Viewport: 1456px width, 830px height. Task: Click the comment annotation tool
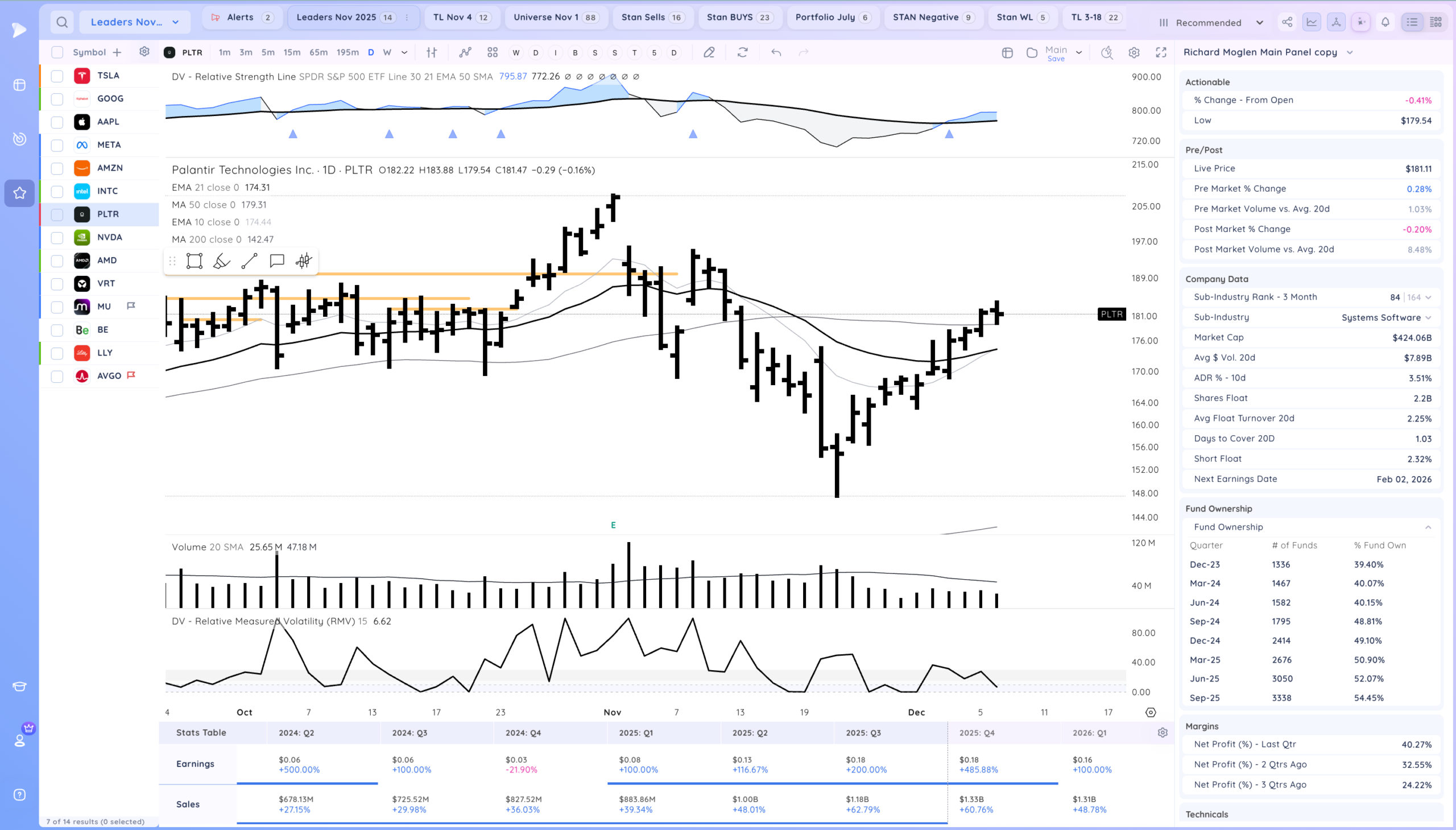(x=277, y=261)
